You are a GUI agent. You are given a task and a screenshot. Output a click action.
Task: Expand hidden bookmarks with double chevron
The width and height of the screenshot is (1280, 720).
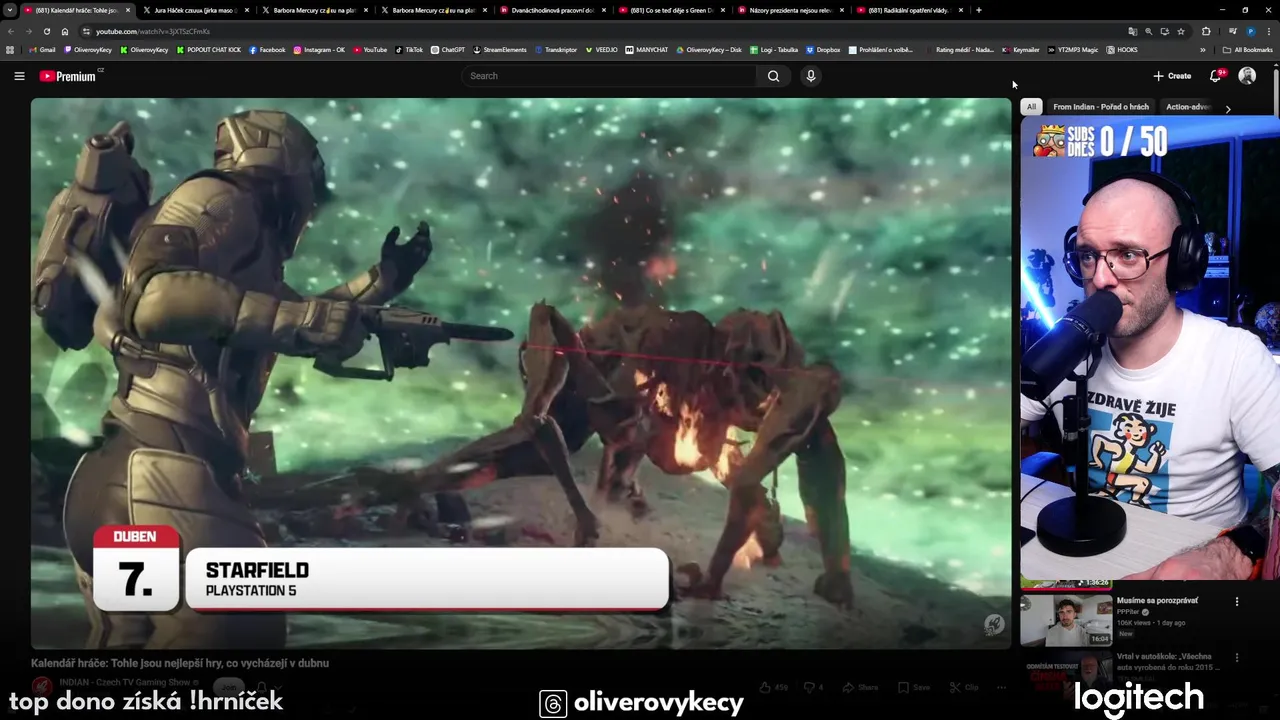[x=1203, y=50]
